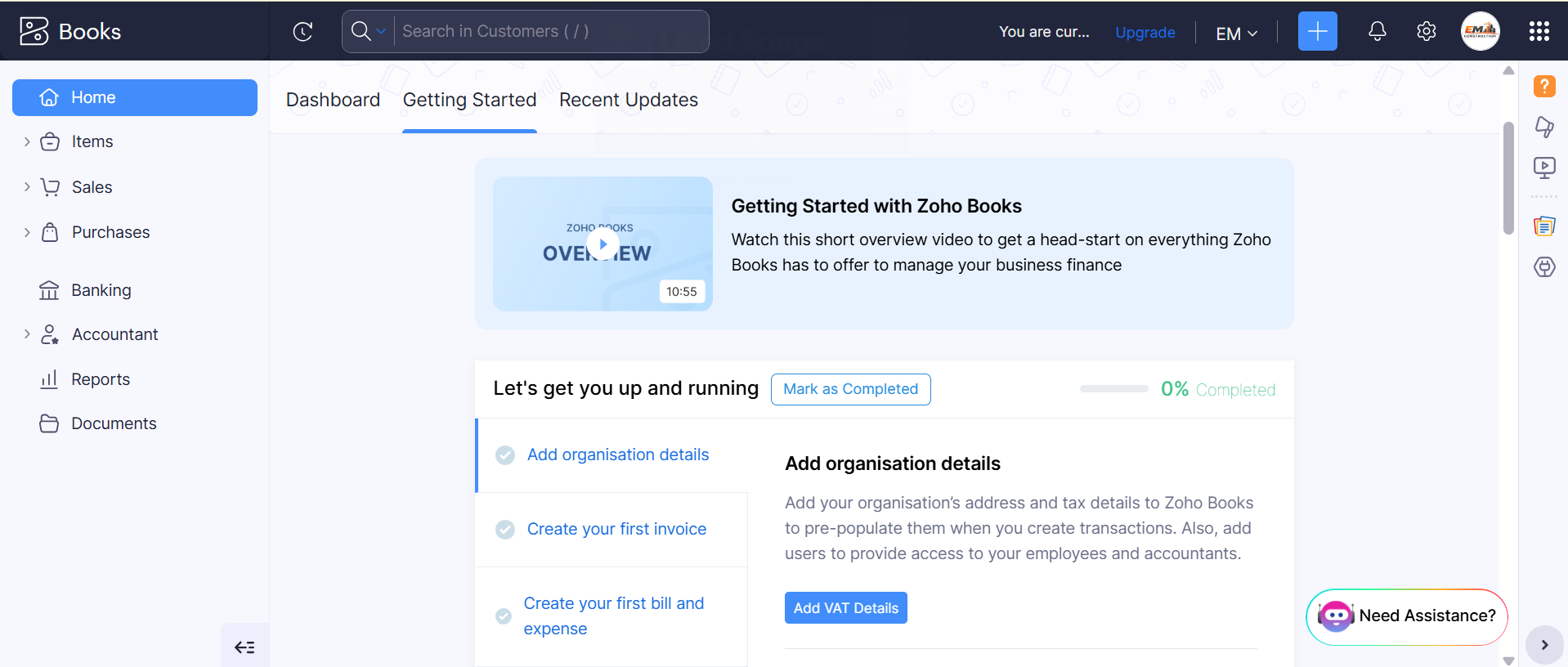Open notifications bell icon
Image resolution: width=1568 pixels, height=667 pixels.
pyautogui.click(x=1377, y=31)
